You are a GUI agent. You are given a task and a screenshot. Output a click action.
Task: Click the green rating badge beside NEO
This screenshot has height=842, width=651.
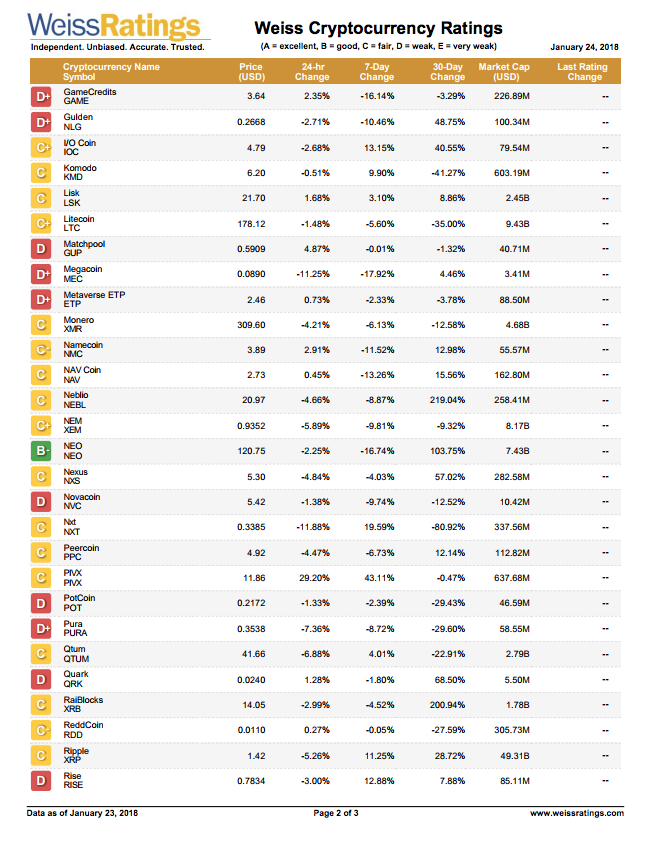click(42, 451)
